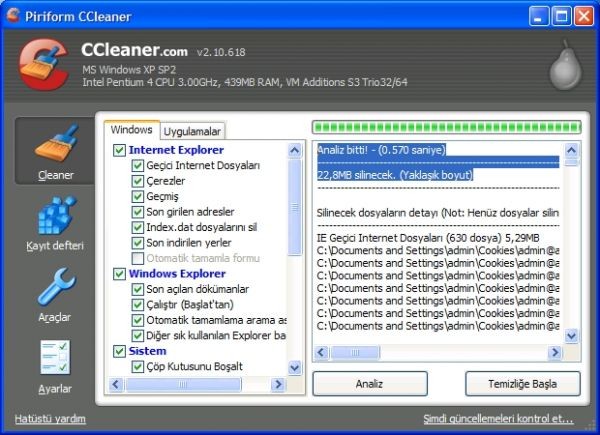Toggle the Sistem group checkbox
This screenshot has height=435, width=600.
point(119,351)
